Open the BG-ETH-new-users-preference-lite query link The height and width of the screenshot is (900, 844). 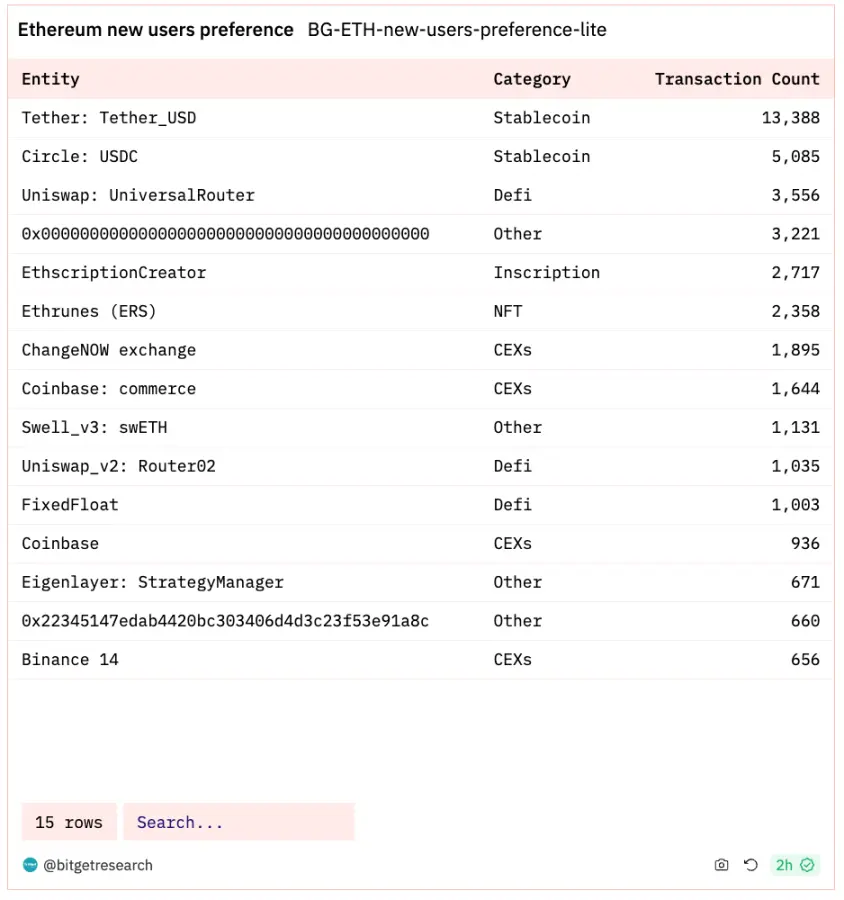pyautogui.click(x=456, y=30)
